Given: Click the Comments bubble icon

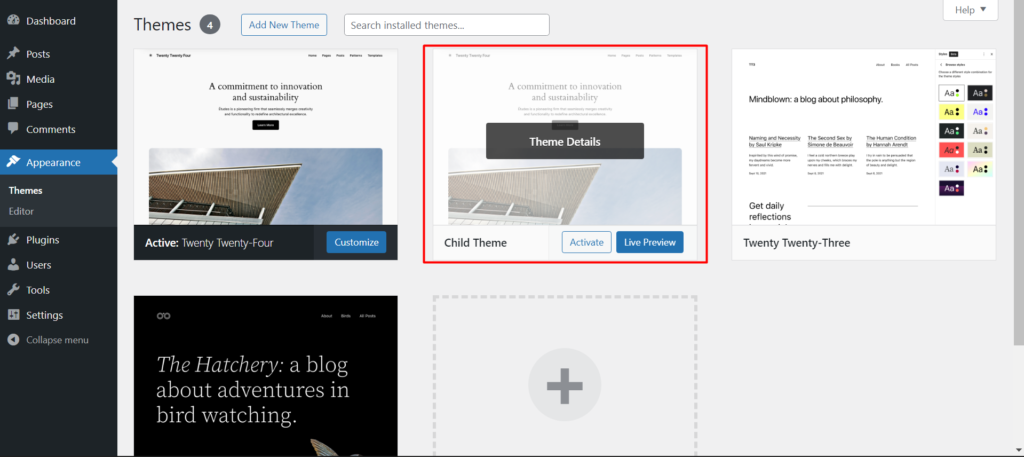Looking at the screenshot, I should coord(13,129).
